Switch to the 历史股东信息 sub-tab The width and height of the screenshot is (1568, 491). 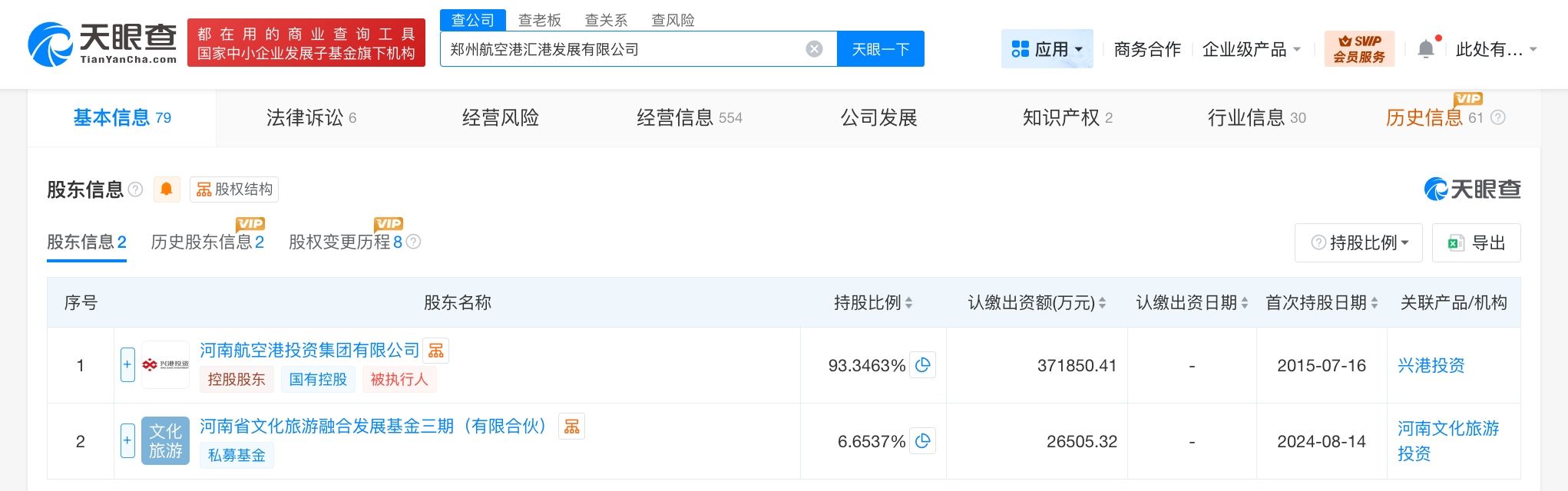(x=207, y=242)
